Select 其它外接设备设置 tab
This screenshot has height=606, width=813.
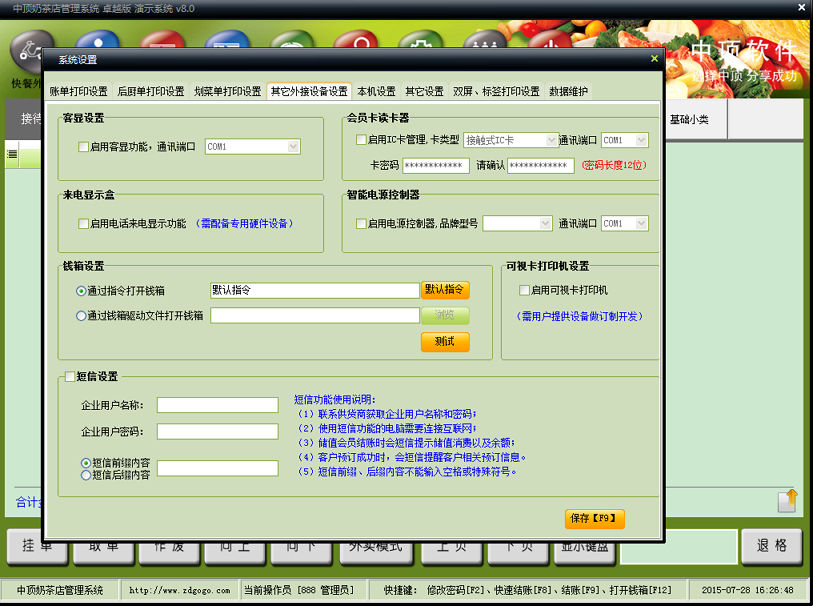(309, 91)
